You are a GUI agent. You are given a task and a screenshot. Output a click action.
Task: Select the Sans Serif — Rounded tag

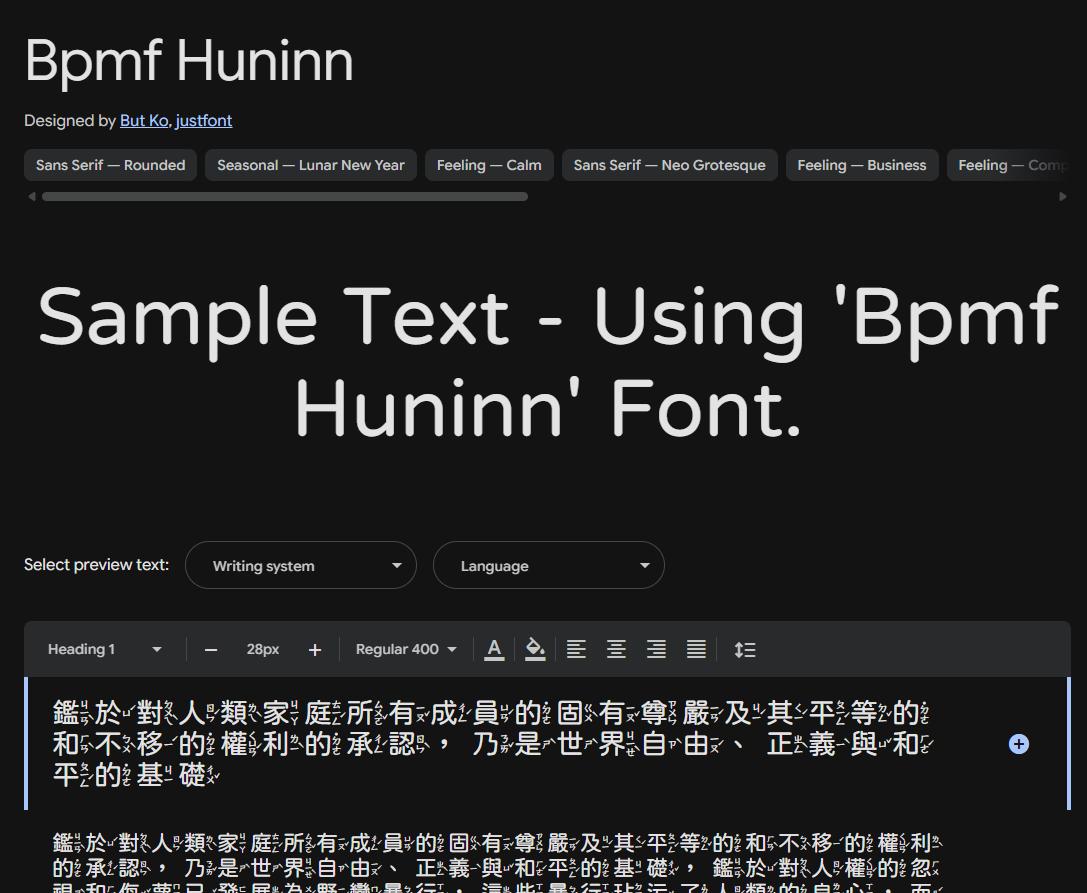pos(111,165)
